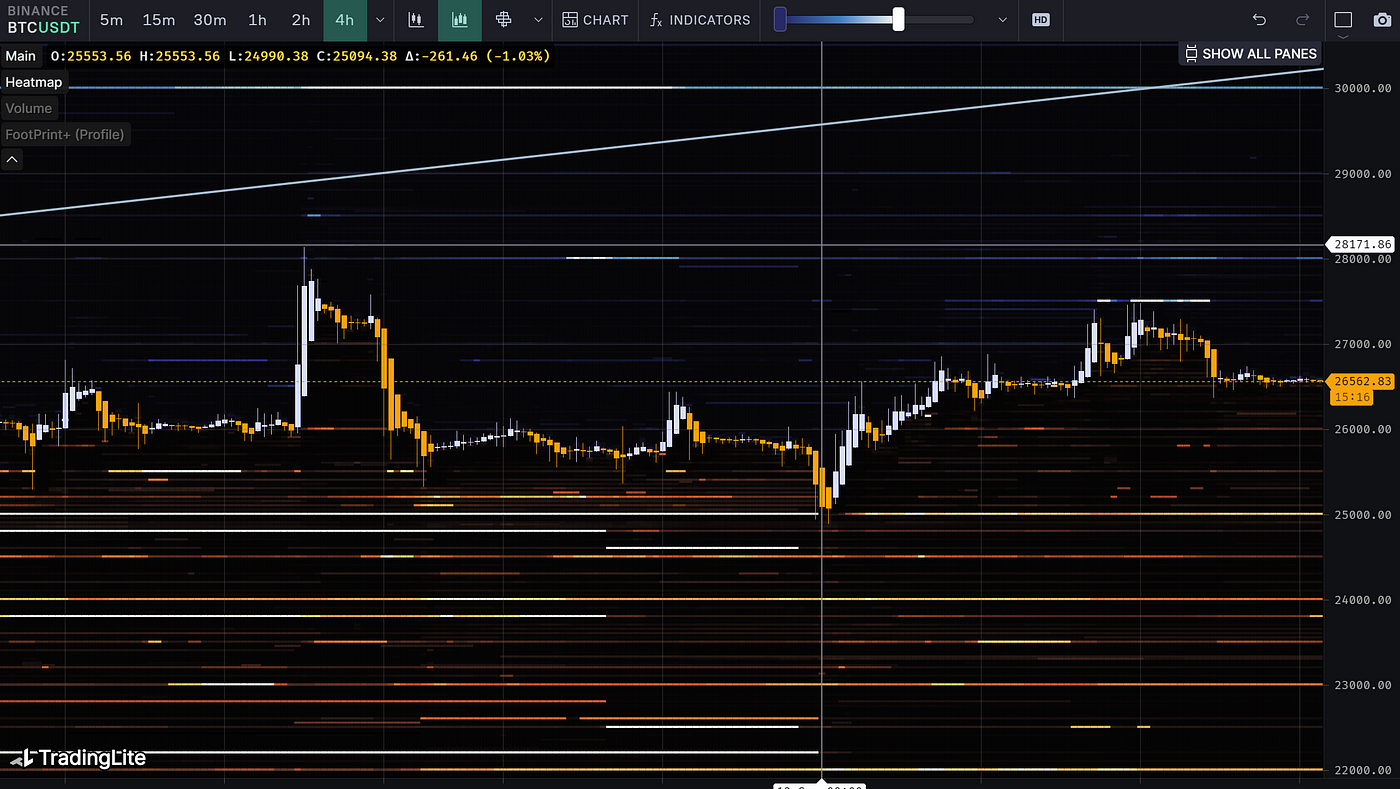Expand the timeframe dropdown arrow

coord(379,20)
